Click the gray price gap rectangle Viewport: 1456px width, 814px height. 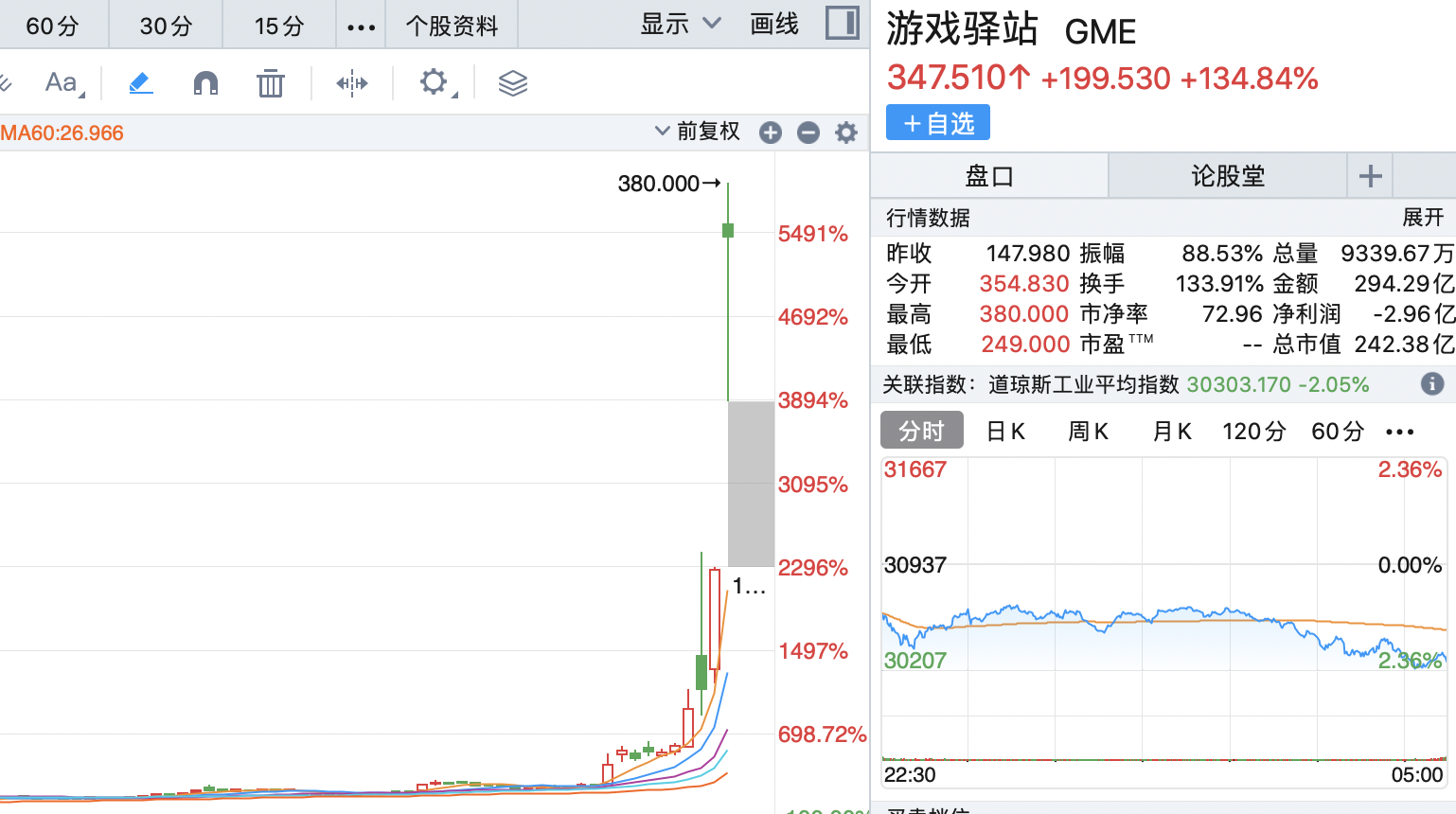[751, 483]
